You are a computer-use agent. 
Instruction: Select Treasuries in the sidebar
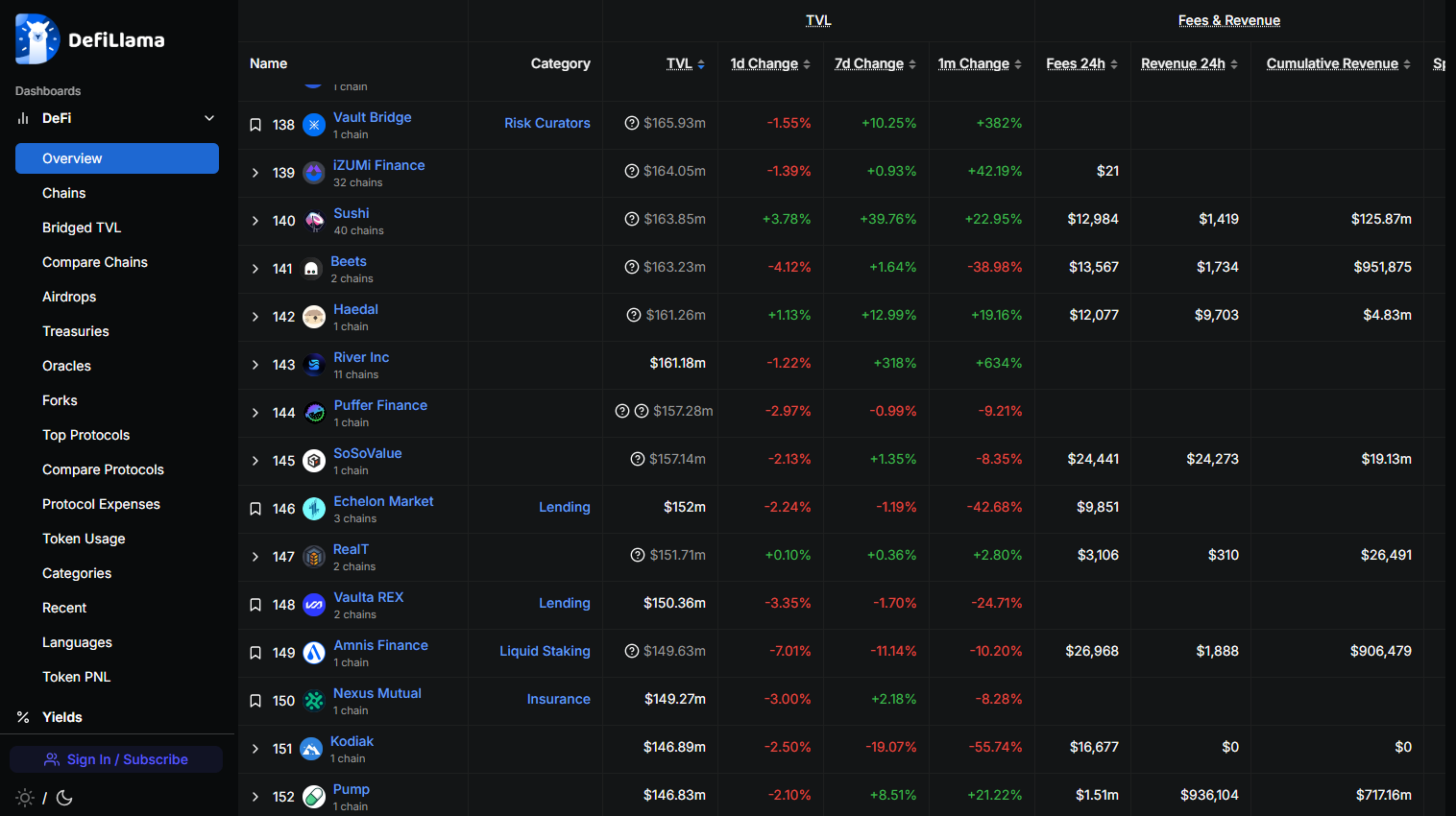coord(117,331)
